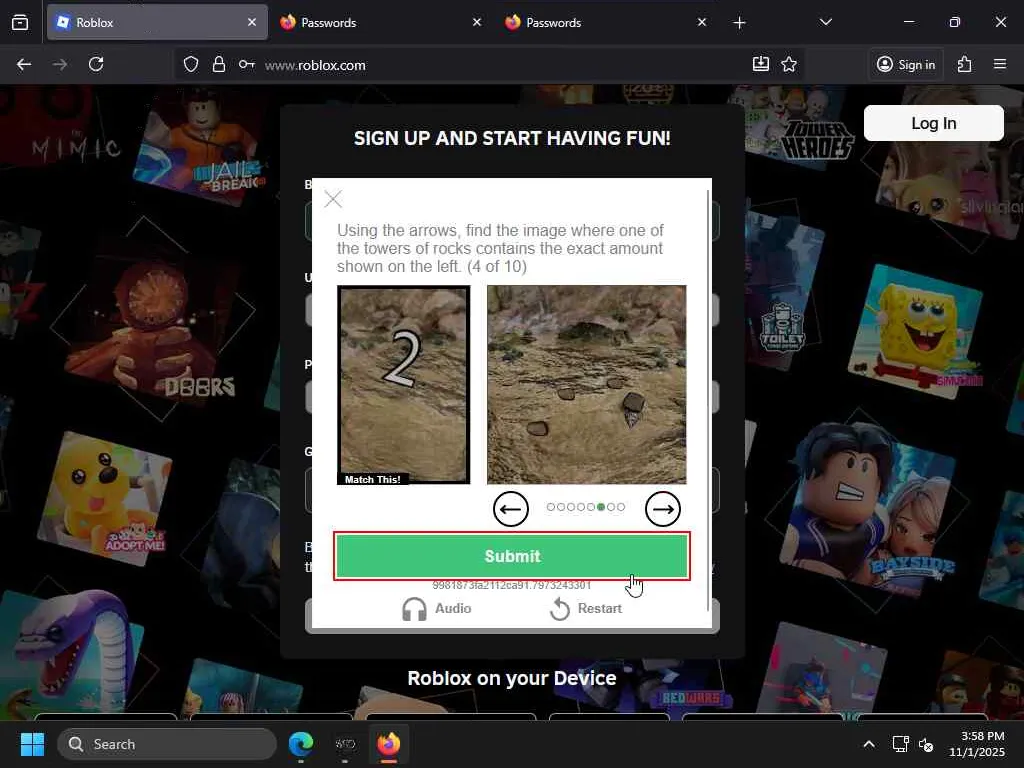Click the captcha dialog vertical scrollbar

click(709, 400)
